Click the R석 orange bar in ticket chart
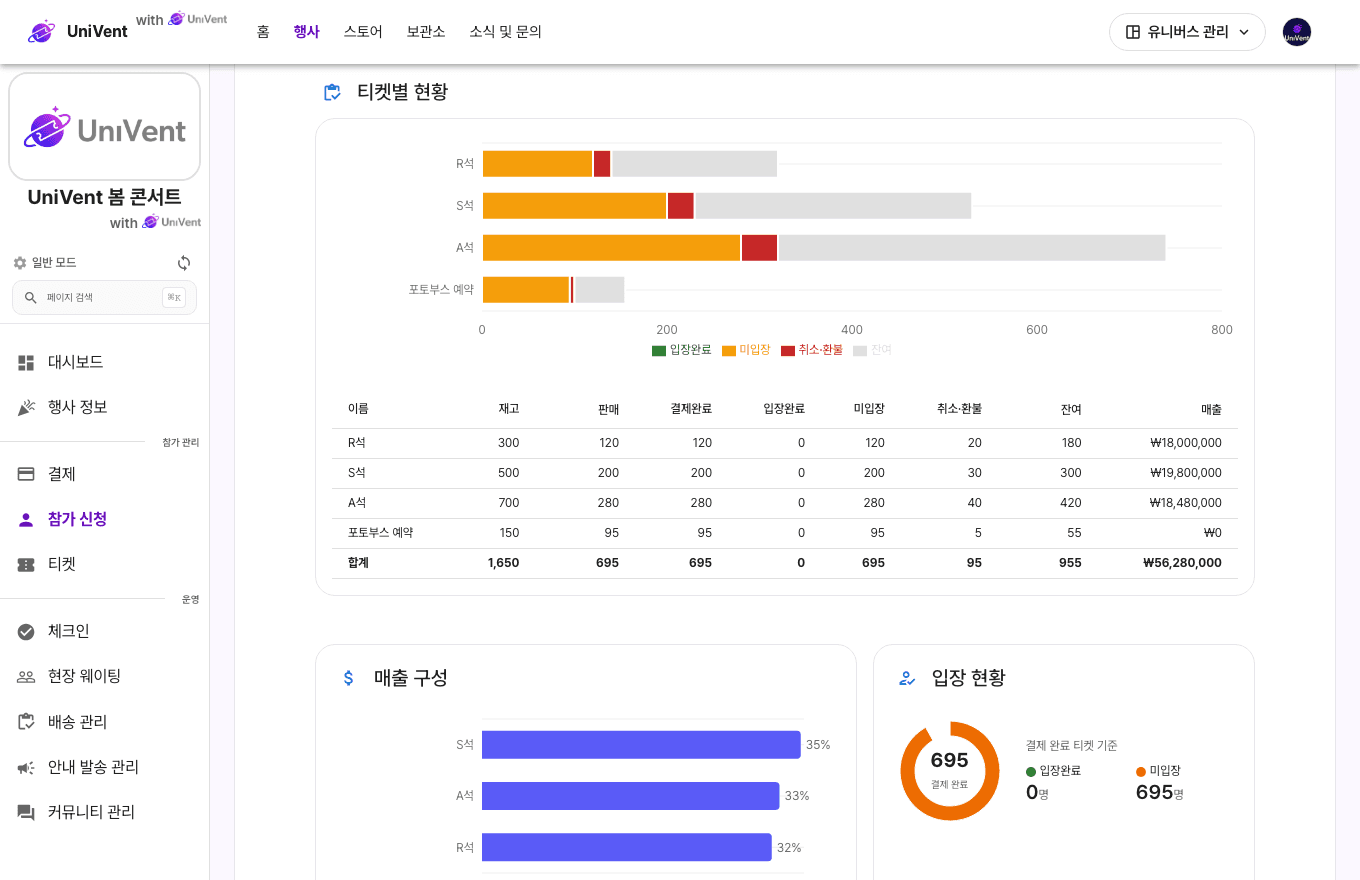The width and height of the screenshot is (1360, 880). [537, 164]
